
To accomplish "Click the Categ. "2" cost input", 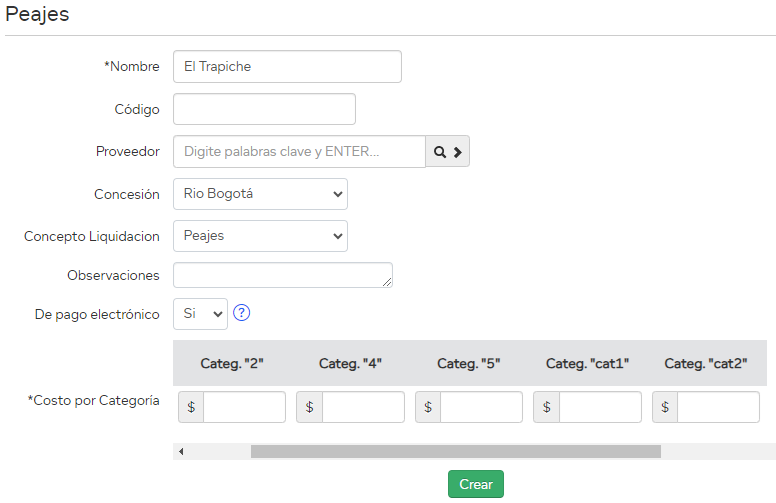I will pos(244,407).
